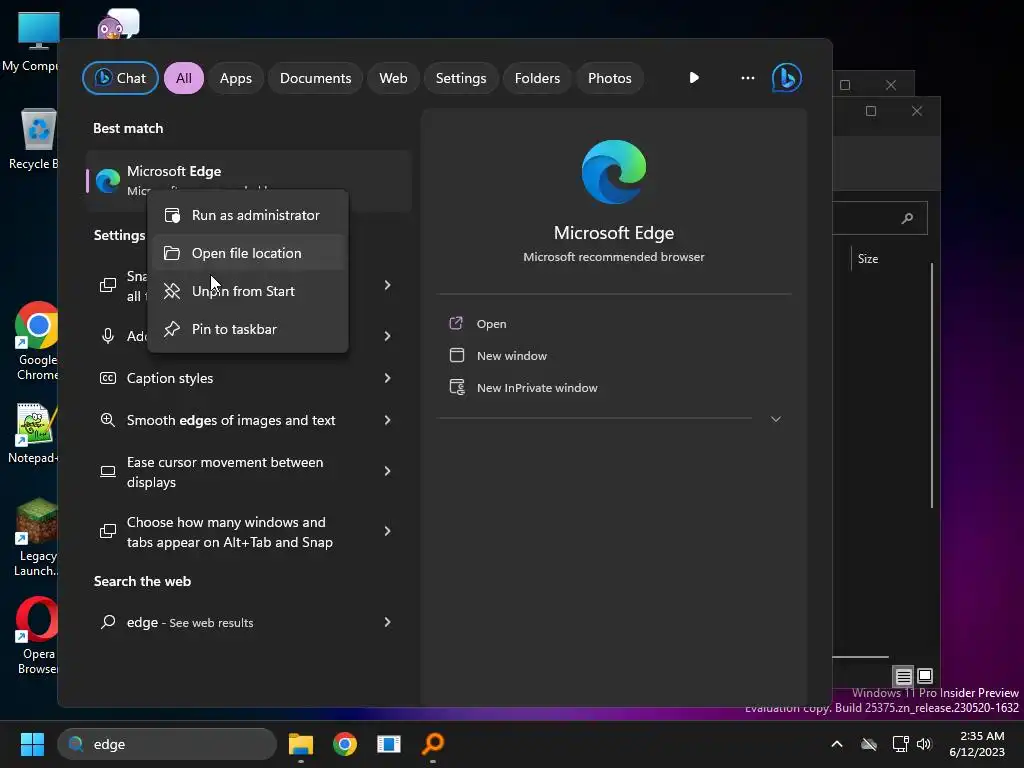Viewport: 1024px width, 768px height.
Task: Click Open in the Edge preview pane
Action: (x=491, y=324)
